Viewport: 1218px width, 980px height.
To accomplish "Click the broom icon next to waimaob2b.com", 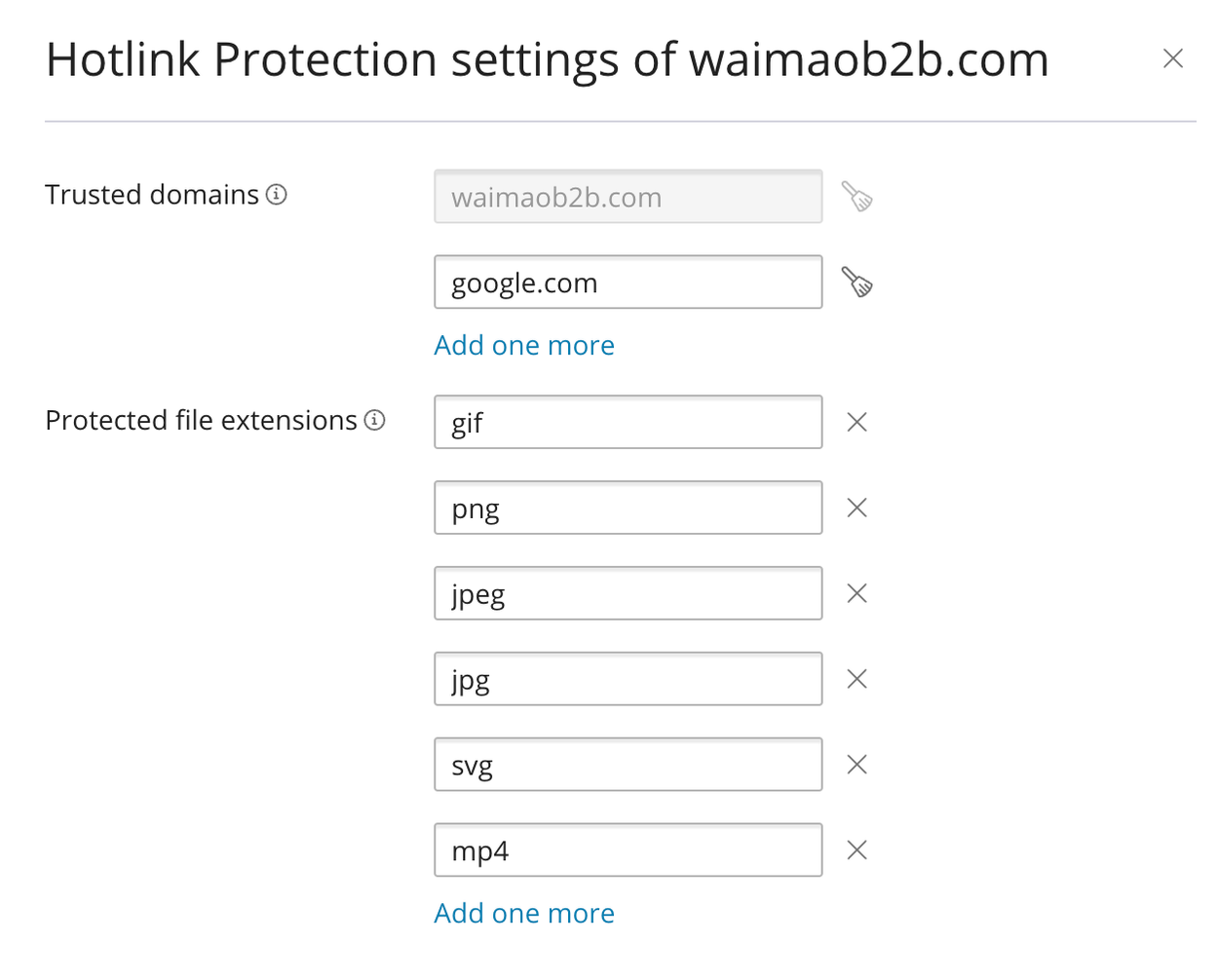I will point(857,196).
